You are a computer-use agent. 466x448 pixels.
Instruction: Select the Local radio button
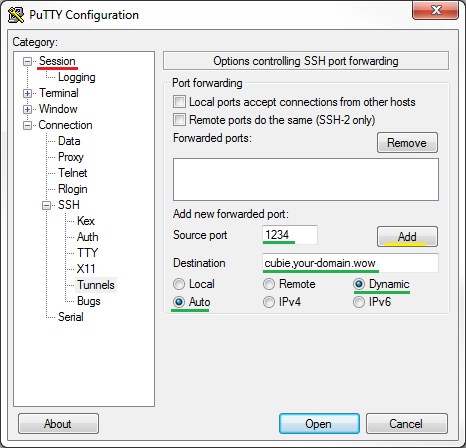(x=179, y=284)
